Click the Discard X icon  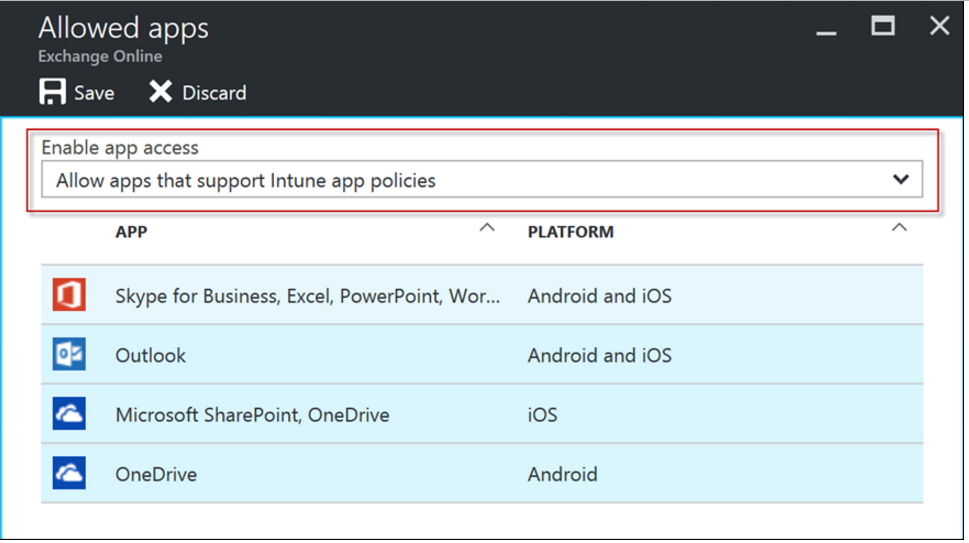(160, 92)
